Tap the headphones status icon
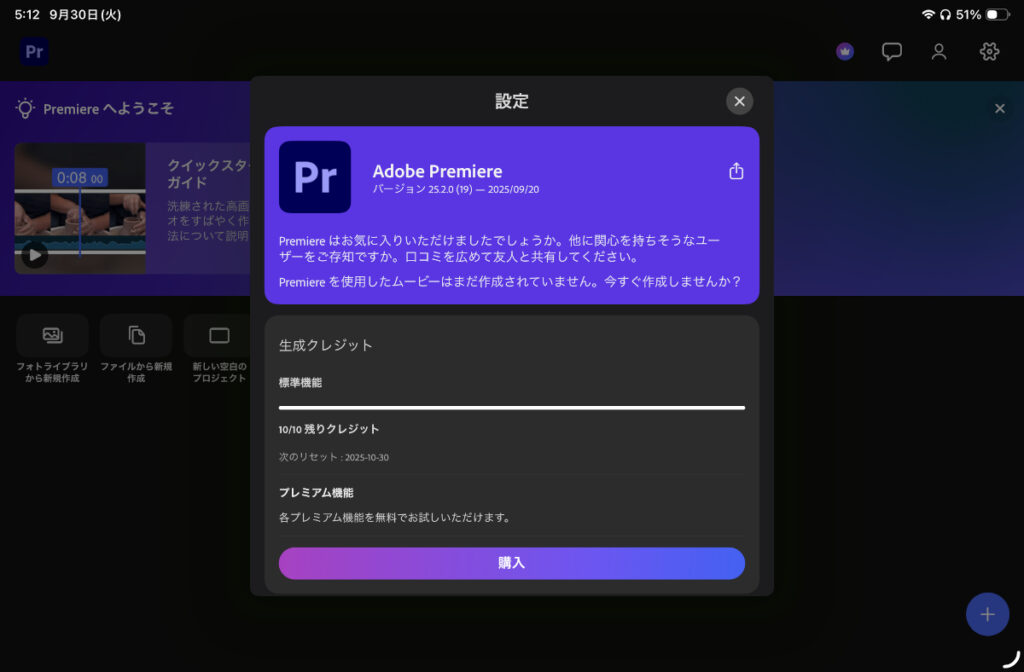The width and height of the screenshot is (1024, 672). (945, 14)
